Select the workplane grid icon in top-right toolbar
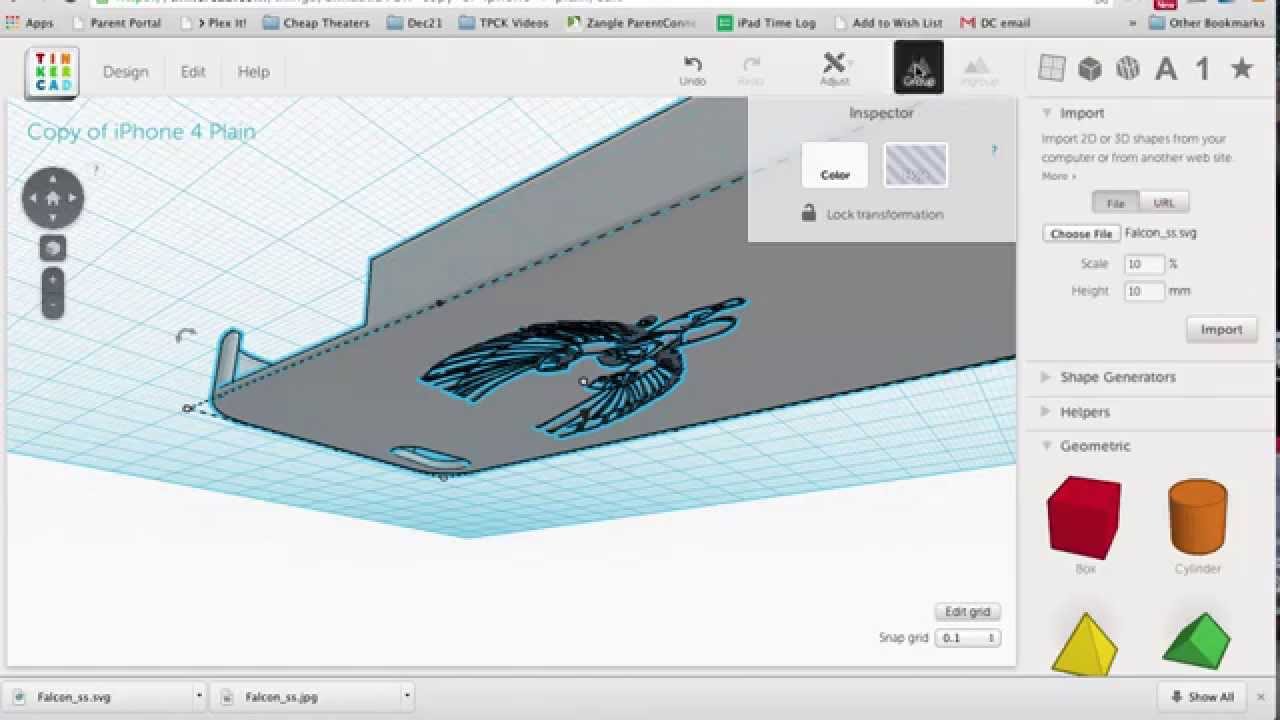This screenshot has width=1280, height=720. coord(1051,68)
